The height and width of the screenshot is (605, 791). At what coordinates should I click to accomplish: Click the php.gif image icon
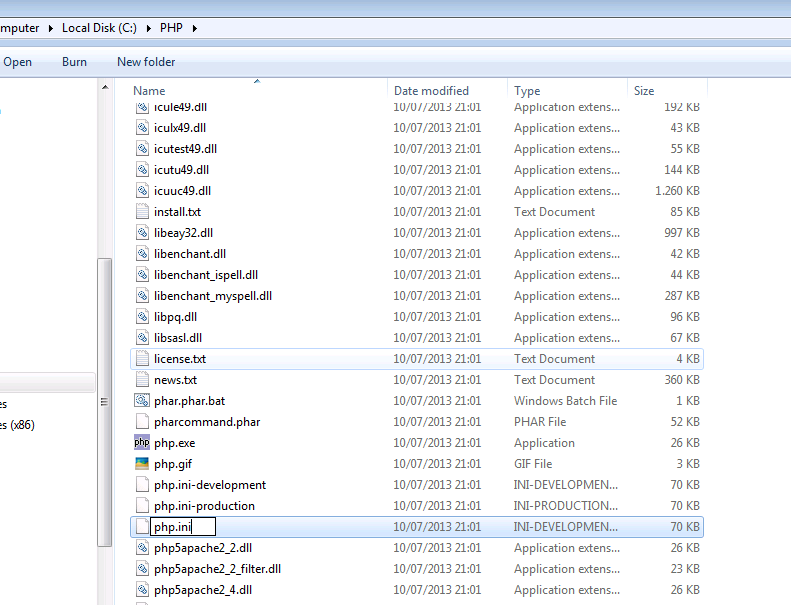(142, 464)
